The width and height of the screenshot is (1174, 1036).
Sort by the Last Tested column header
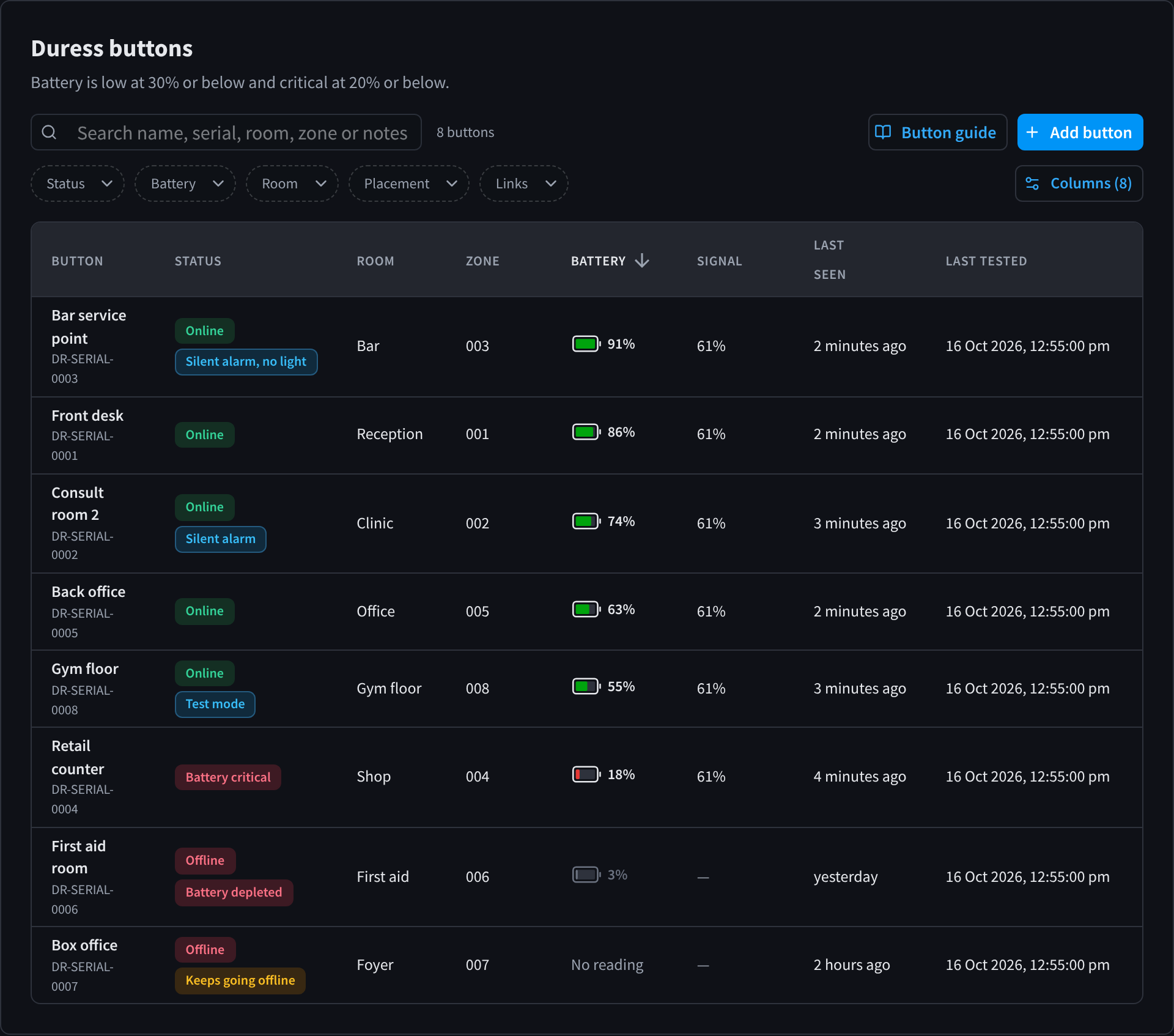coord(986,261)
